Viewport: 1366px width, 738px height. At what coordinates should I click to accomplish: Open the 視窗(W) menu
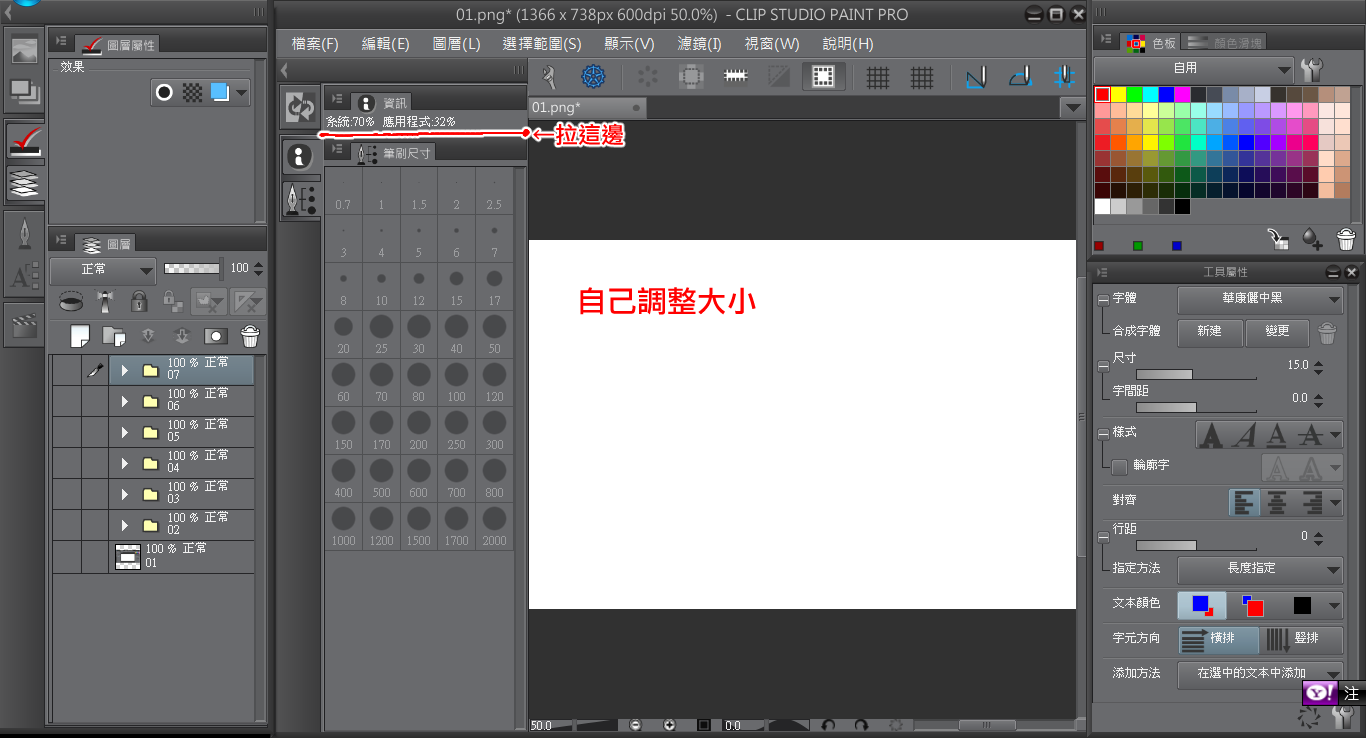(772, 44)
